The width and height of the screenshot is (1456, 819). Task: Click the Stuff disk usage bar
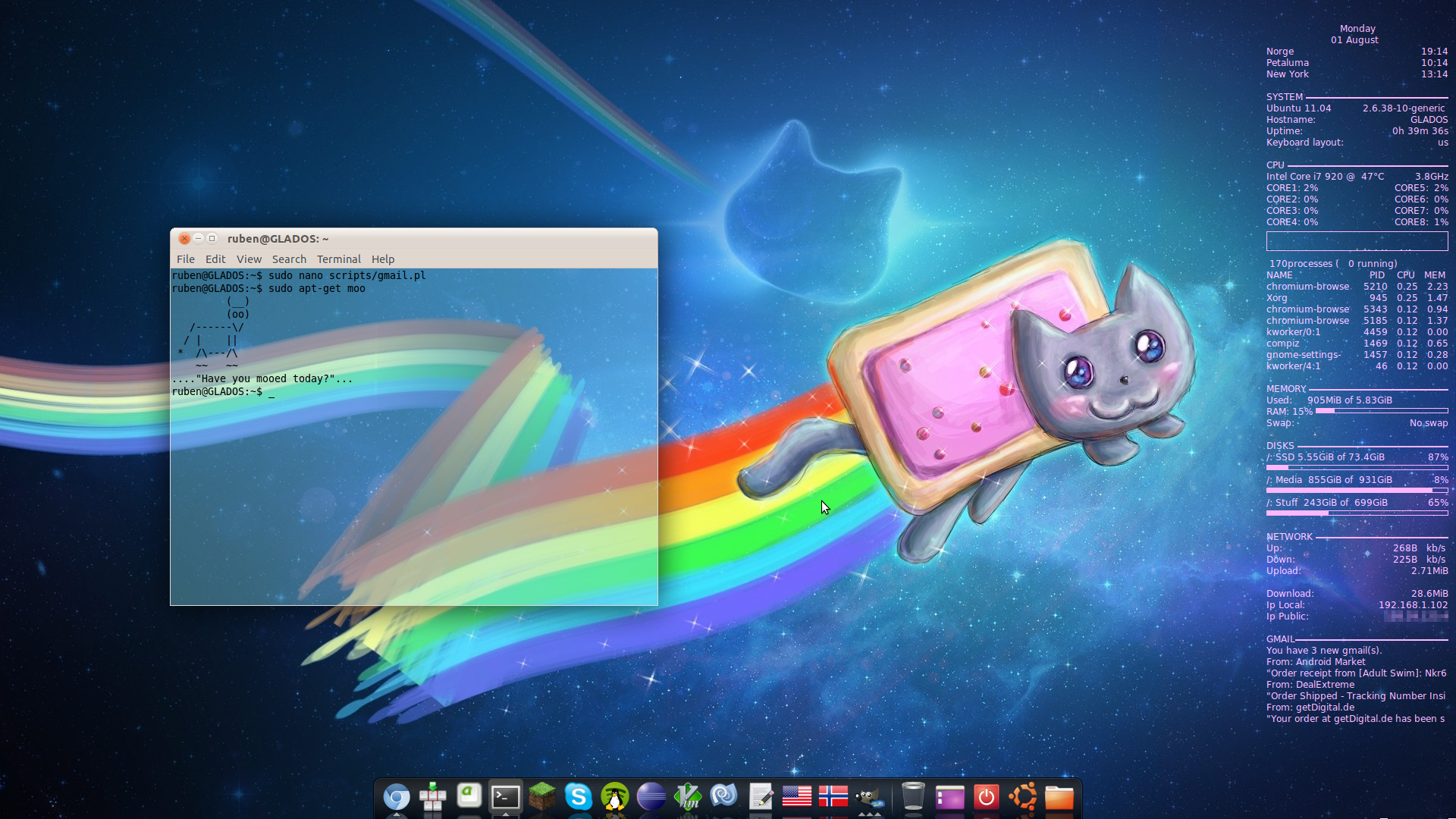click(1357, 513)
